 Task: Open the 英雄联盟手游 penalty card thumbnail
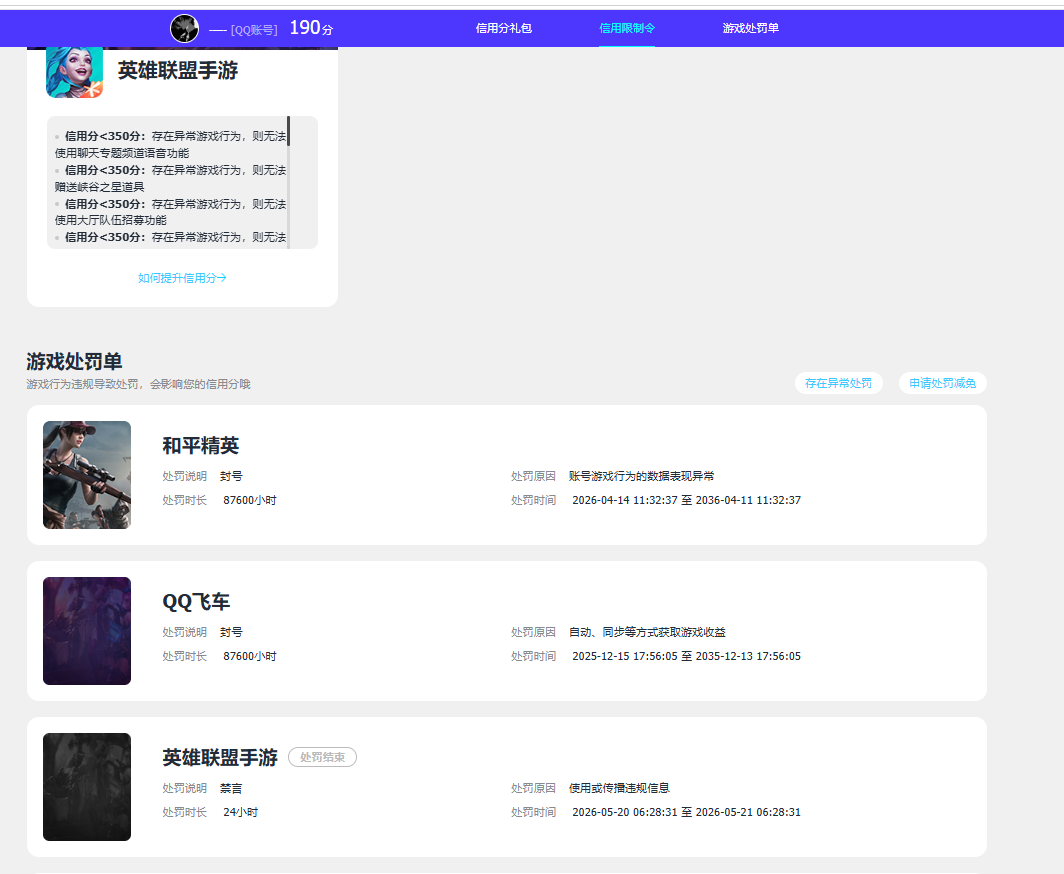click(87, 787)
